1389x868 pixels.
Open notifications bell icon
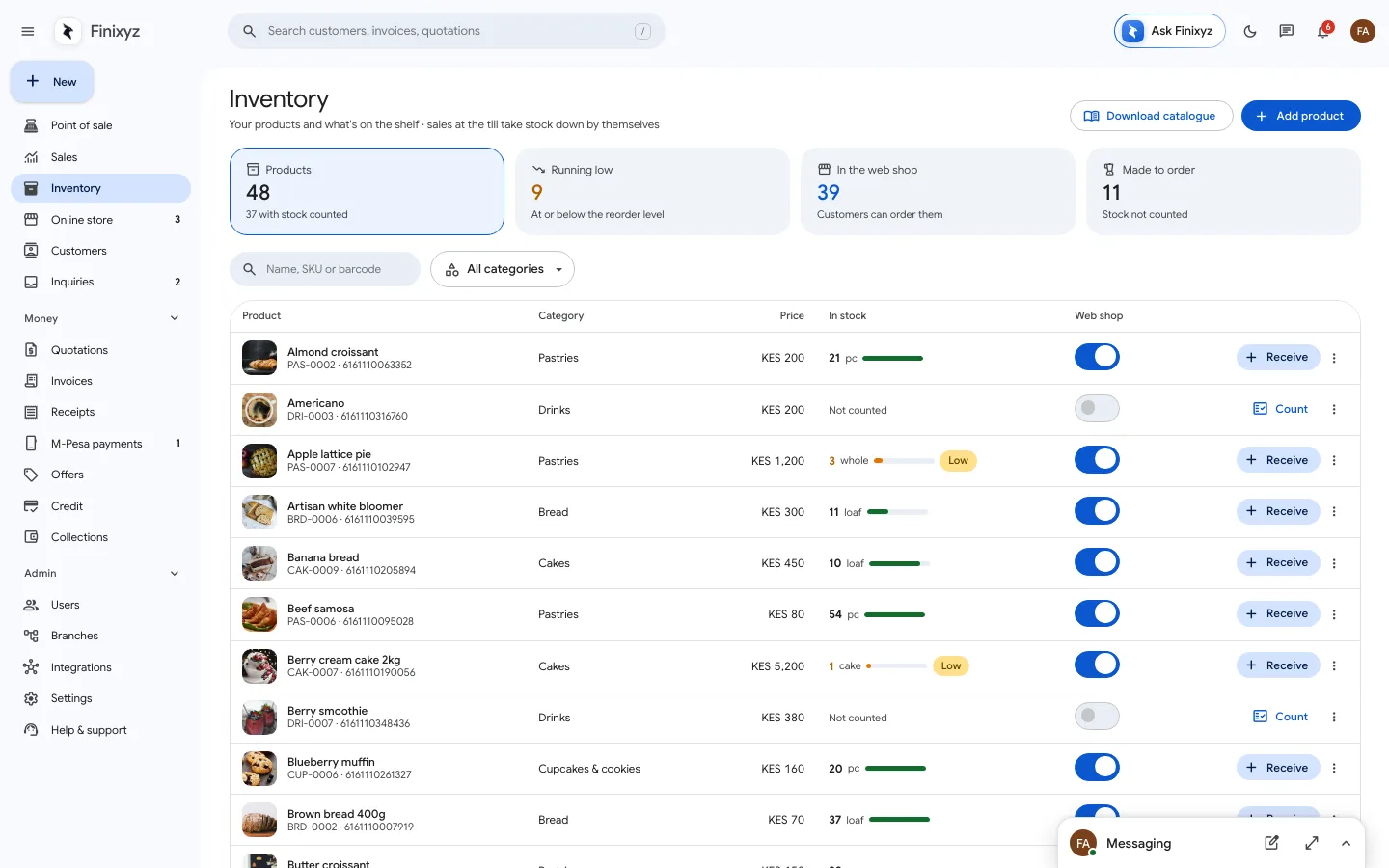click(x=1323, y=32)
